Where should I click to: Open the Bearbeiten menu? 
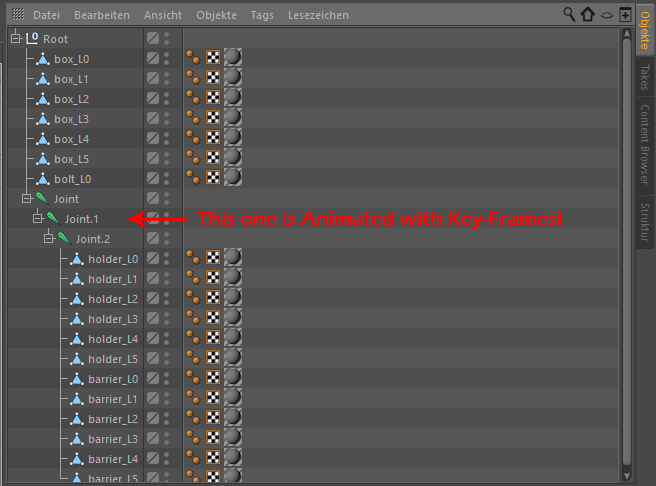coord(102,15)
